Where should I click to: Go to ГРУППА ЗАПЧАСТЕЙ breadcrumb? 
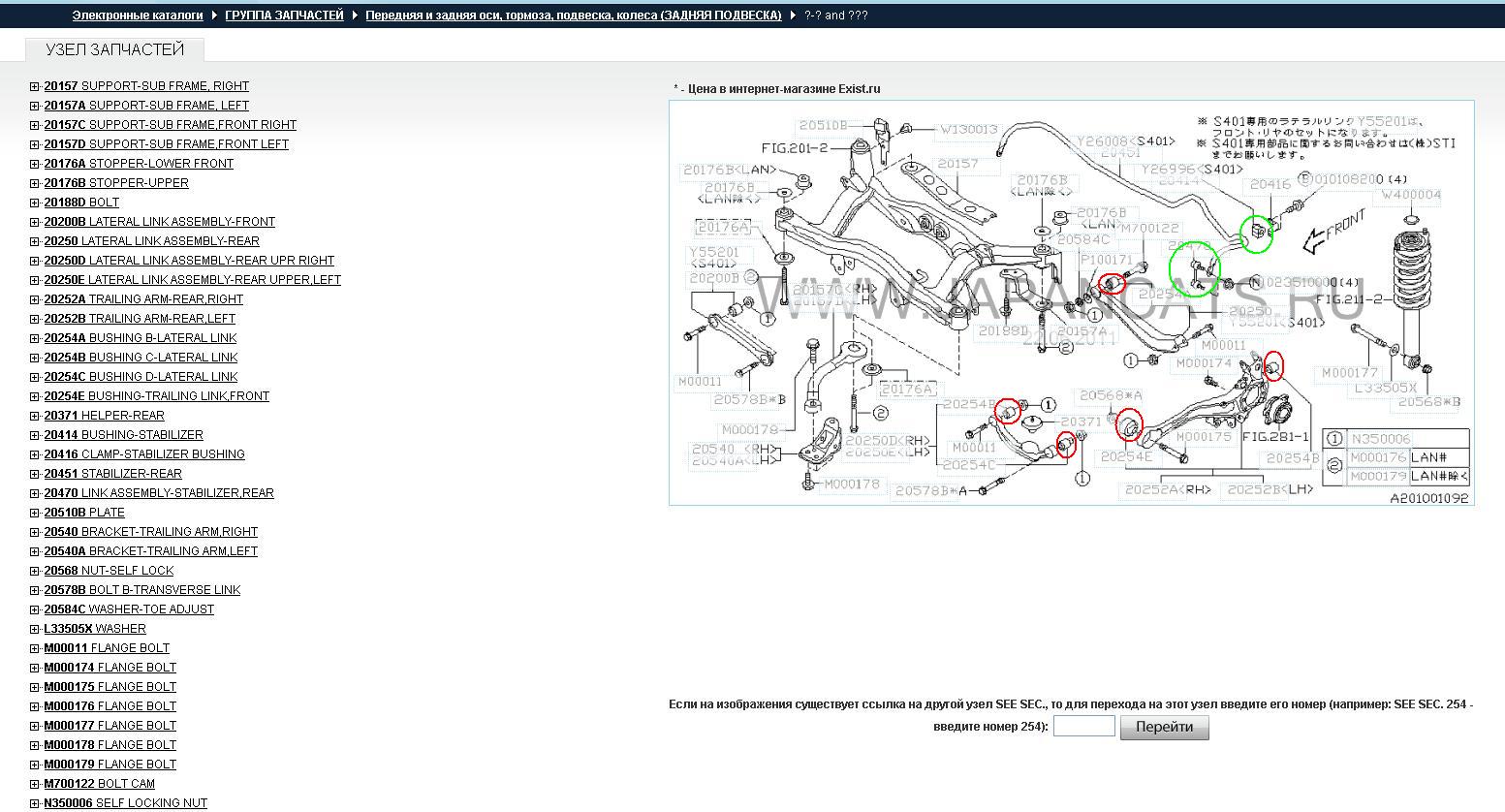click(284, 16)
